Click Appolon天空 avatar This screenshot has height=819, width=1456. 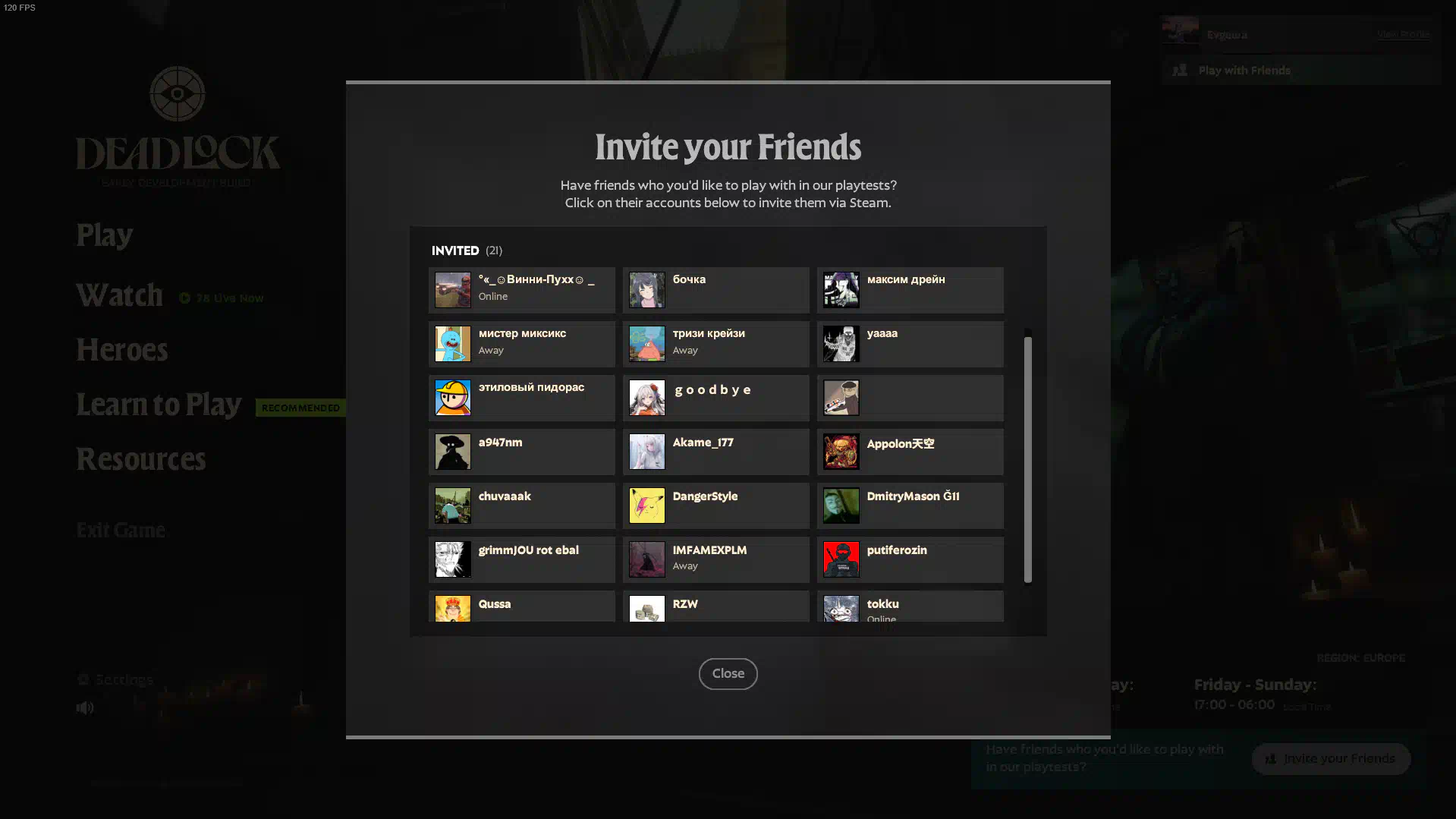coord(841,452)
